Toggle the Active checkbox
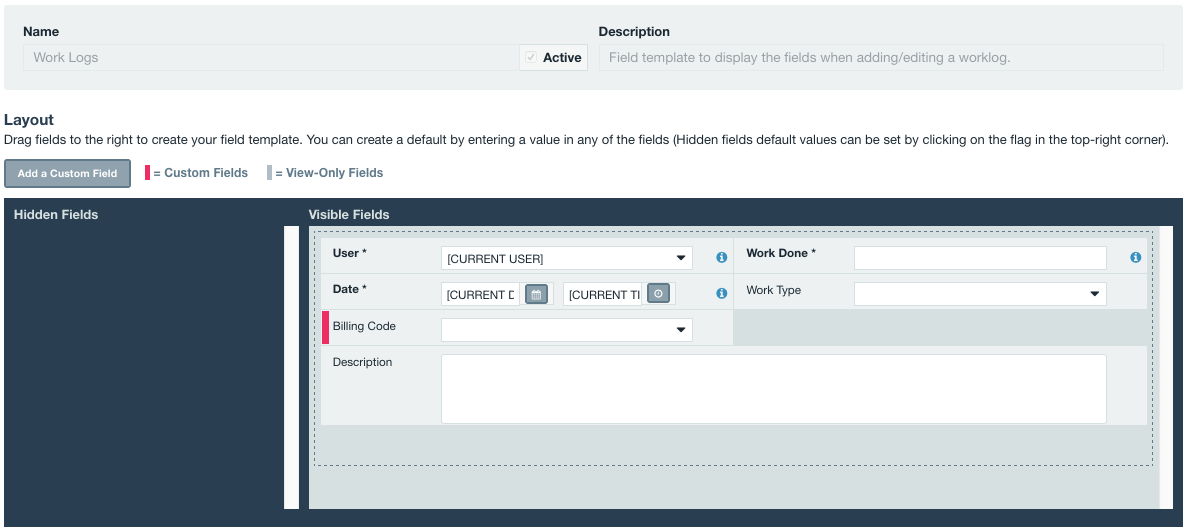This screenshot has height=532, width=1188. tap(531, 58)
